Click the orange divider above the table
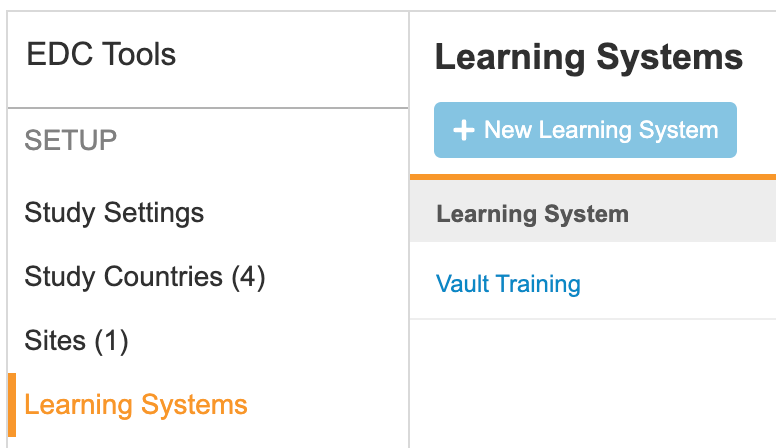776x448 pixels. tap(592, 177)
